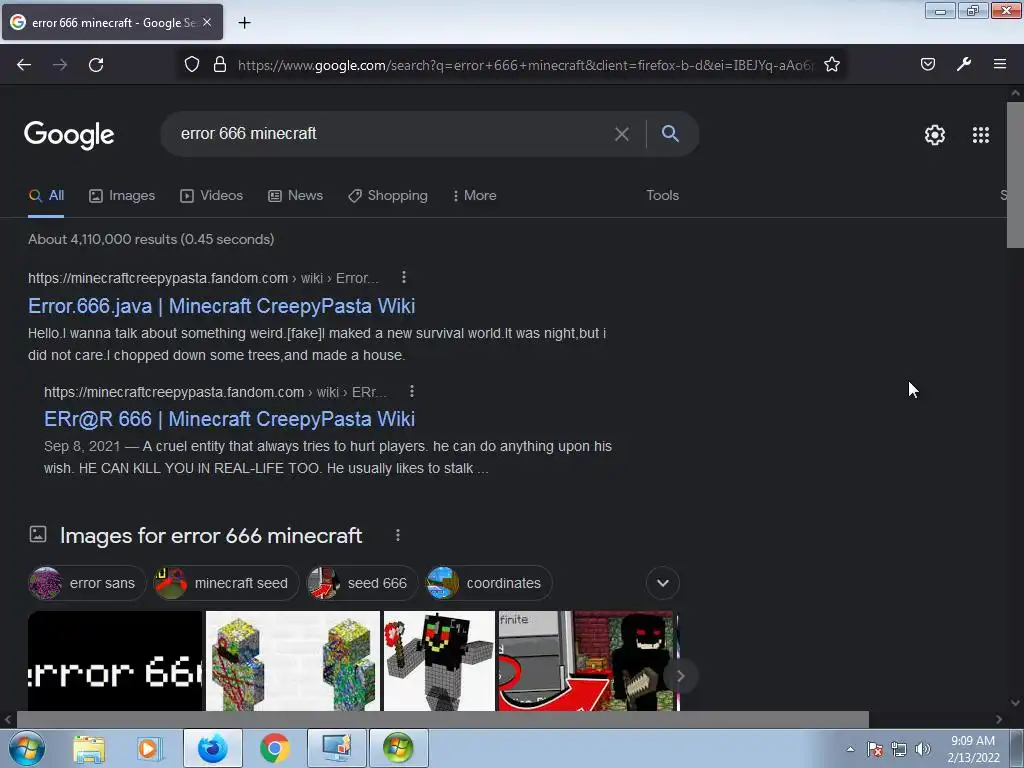Open the wrench developer tools icon
Image resolution: width=1024 pixels, height=768 pixels.
pos(964,64)
